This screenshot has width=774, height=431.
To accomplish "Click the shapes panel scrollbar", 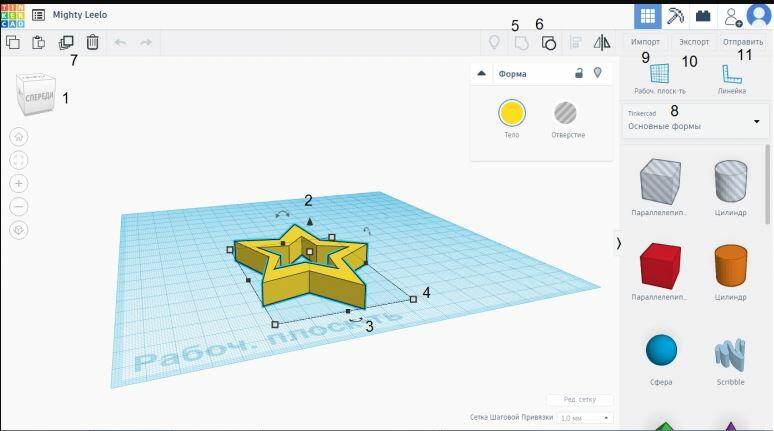I will (x=767, y=184).
